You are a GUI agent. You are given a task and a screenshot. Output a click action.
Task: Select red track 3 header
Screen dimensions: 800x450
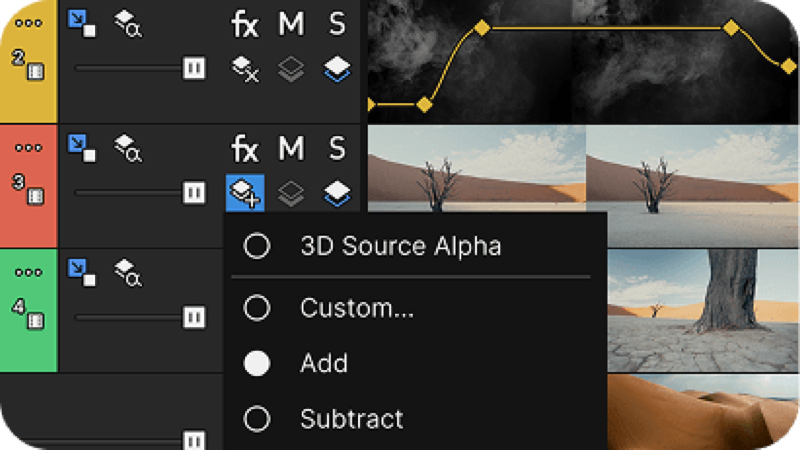pos(29,186)
